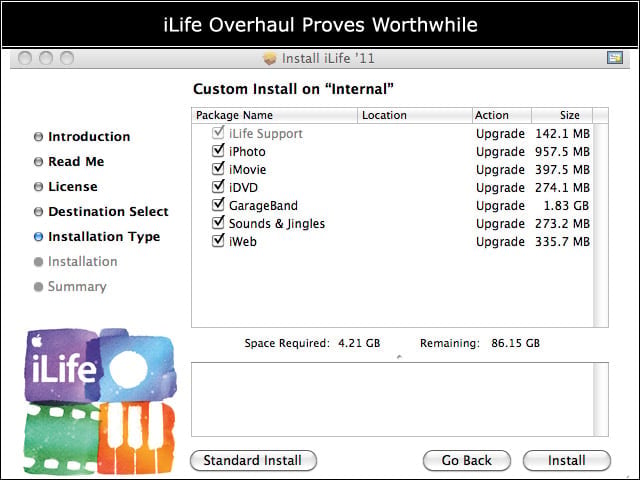Select the Destination Select step label
This screenshot has height=480, width=640.
point(109,212)
